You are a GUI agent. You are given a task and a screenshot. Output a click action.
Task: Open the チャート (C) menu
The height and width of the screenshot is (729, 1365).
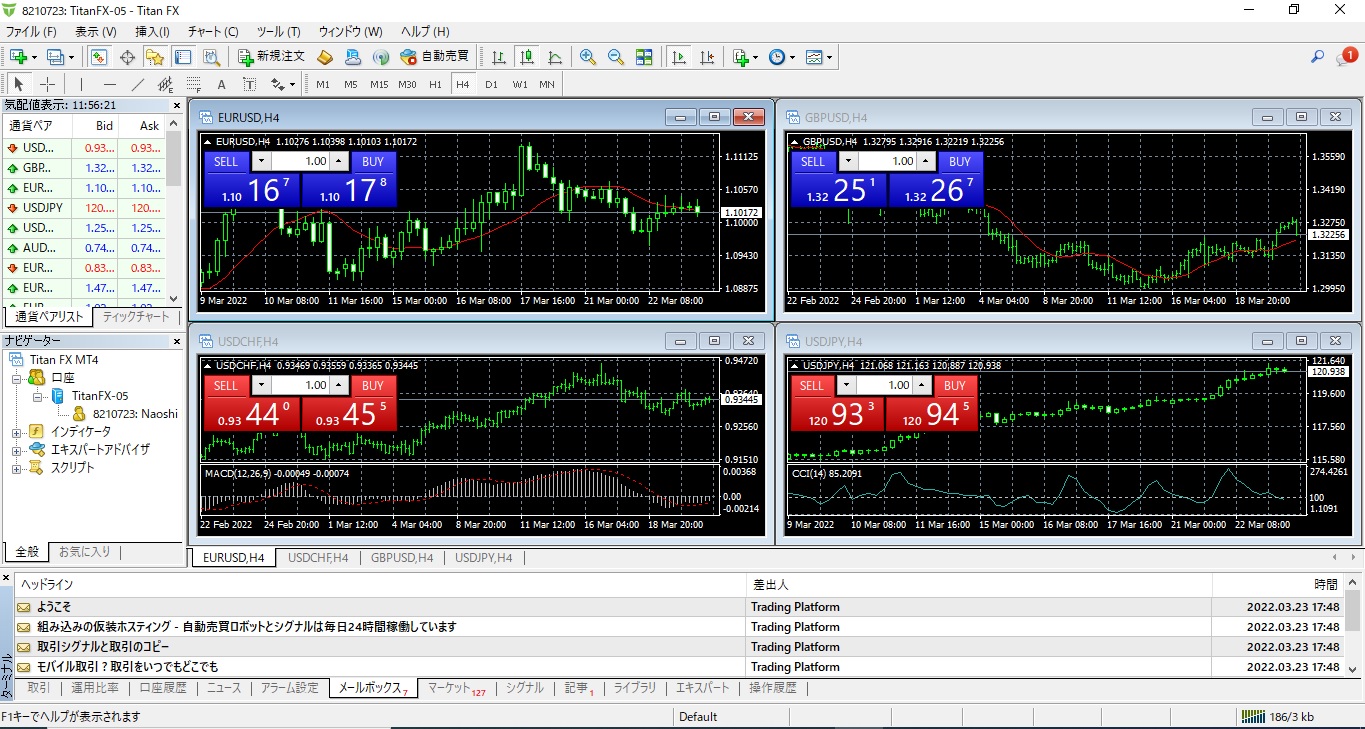click(x=213, y=32)
